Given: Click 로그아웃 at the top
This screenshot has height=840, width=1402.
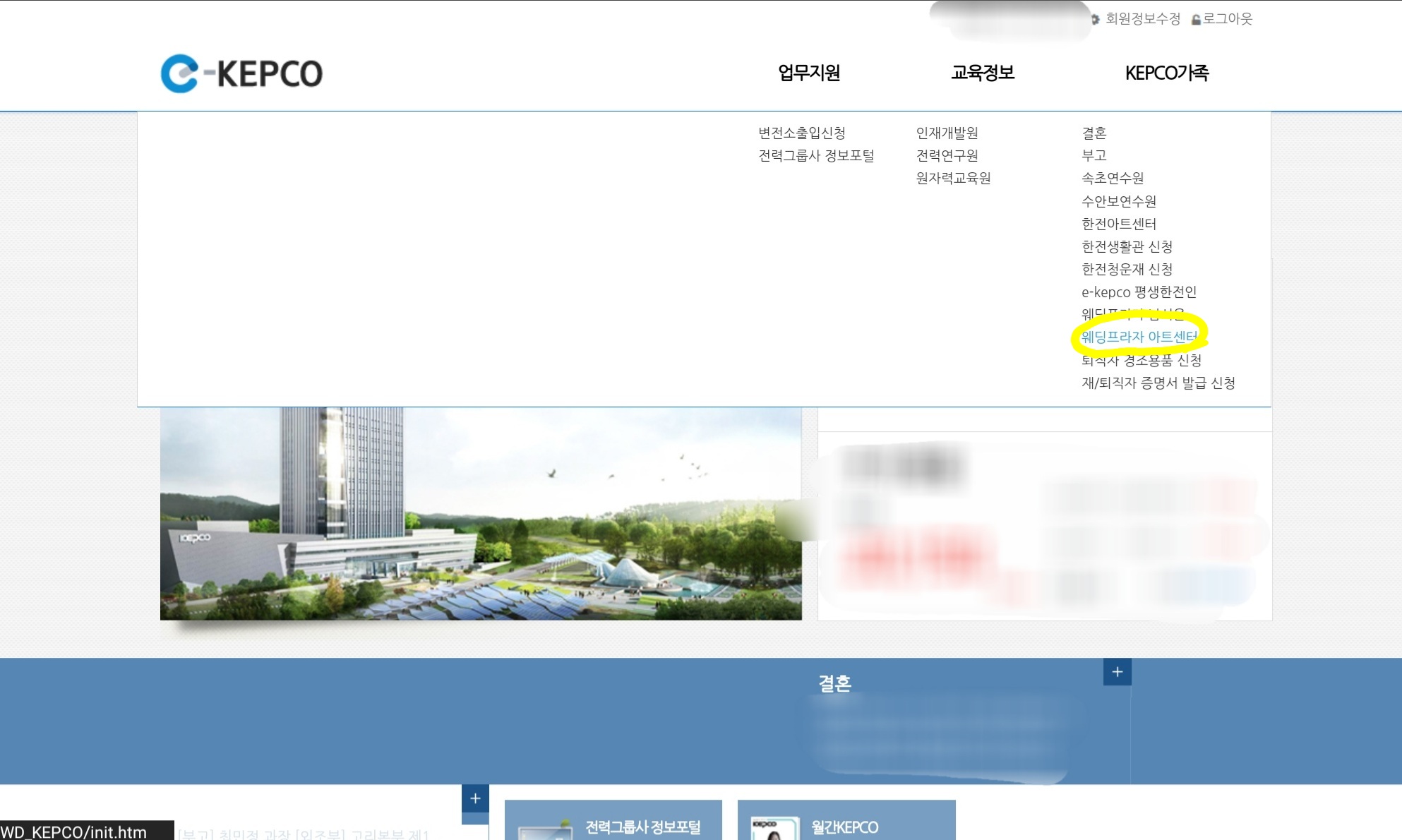Looking at the screenshot, I should [1228, 19].
